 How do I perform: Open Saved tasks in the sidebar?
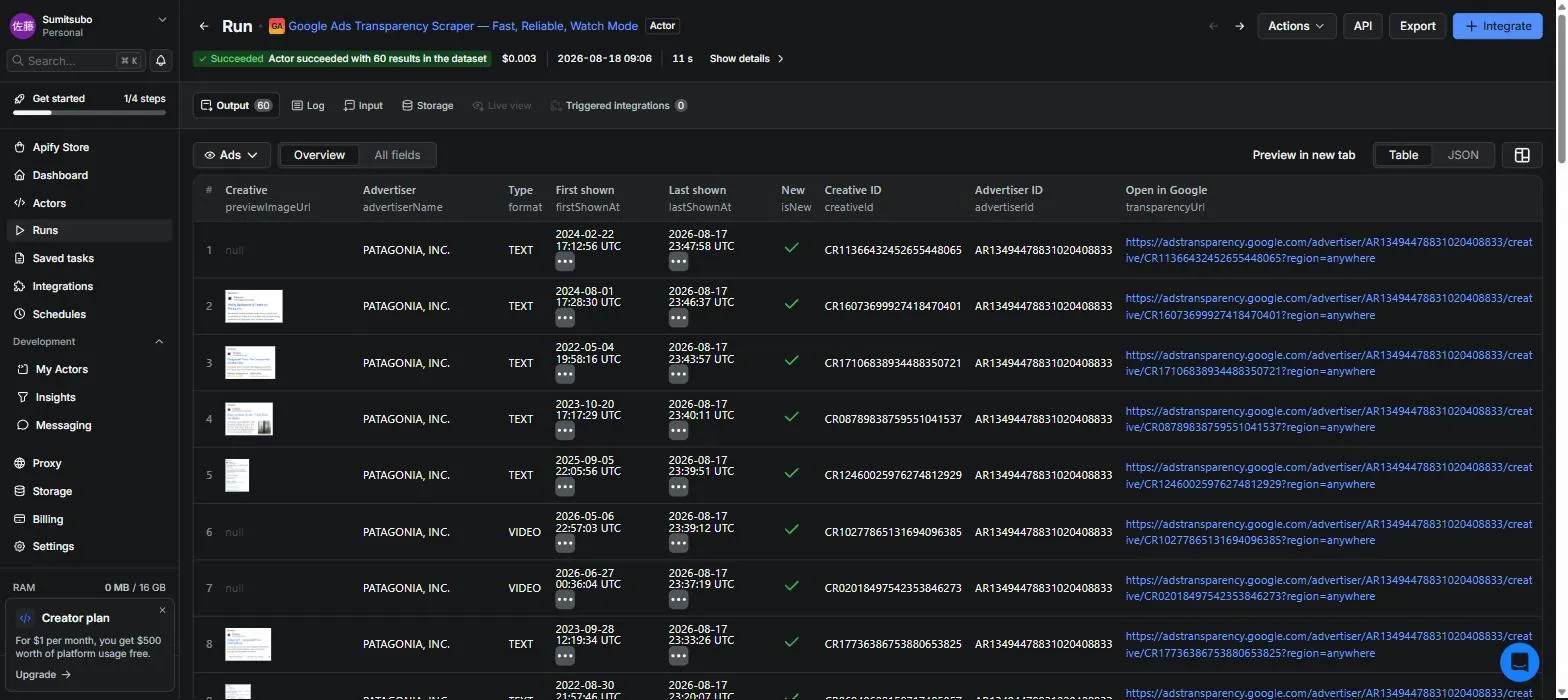pos(63,258)
